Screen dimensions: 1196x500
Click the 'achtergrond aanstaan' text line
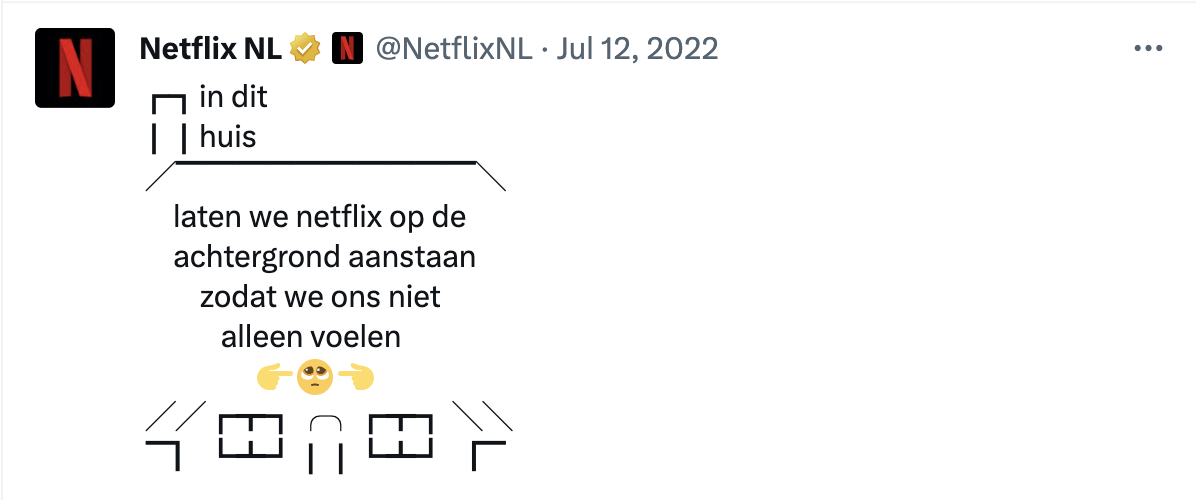point(324,258)
